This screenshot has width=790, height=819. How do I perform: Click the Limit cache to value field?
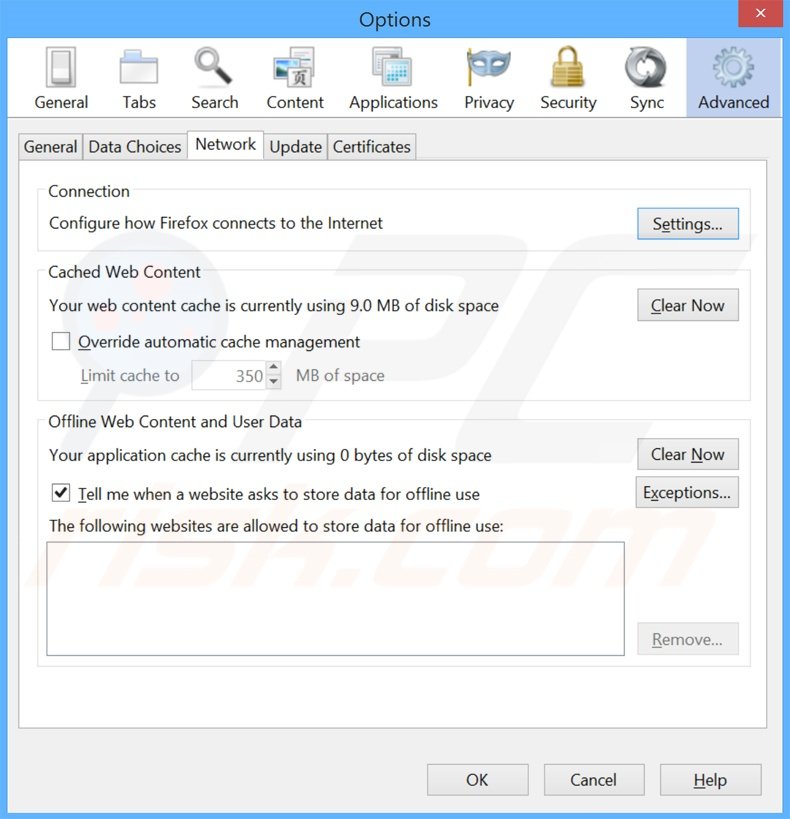(x=229, y=375)
